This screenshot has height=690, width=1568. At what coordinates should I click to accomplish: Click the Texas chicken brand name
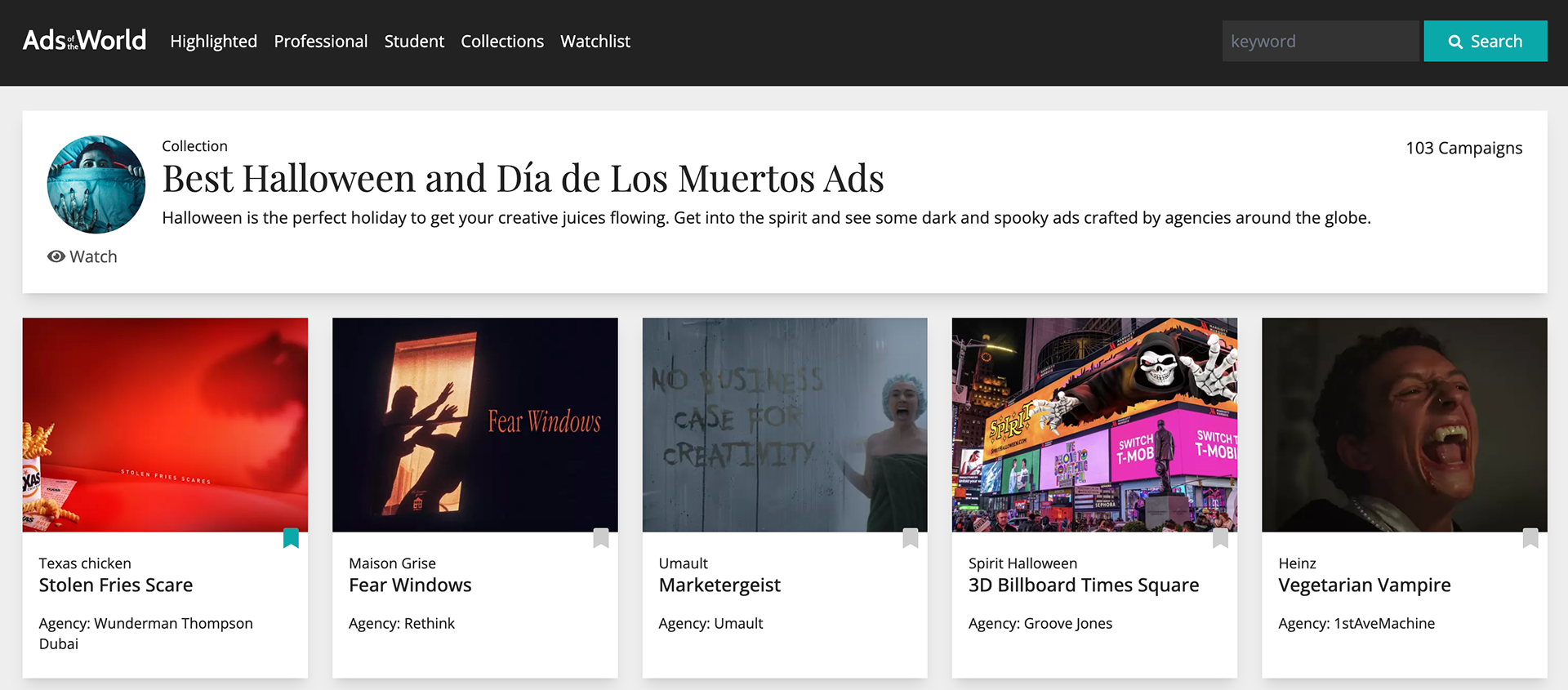(x=85, y=563)
